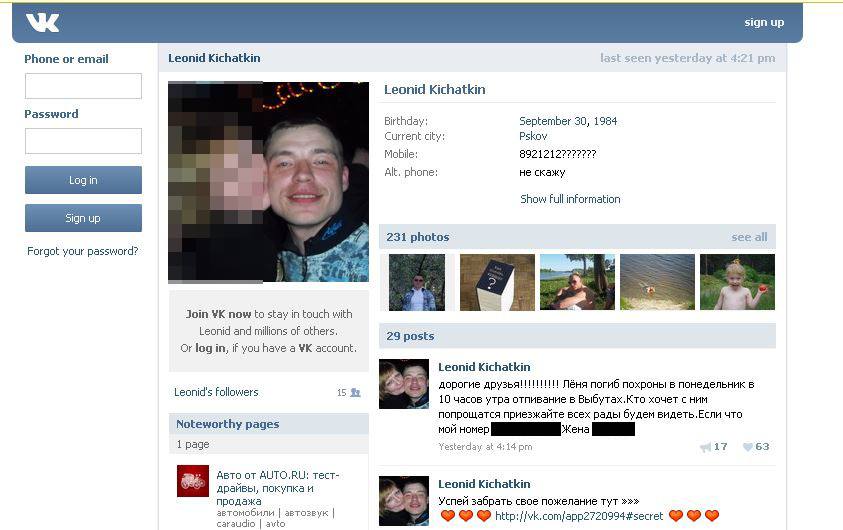Open the book with question mark photo

tap(497, 282)
